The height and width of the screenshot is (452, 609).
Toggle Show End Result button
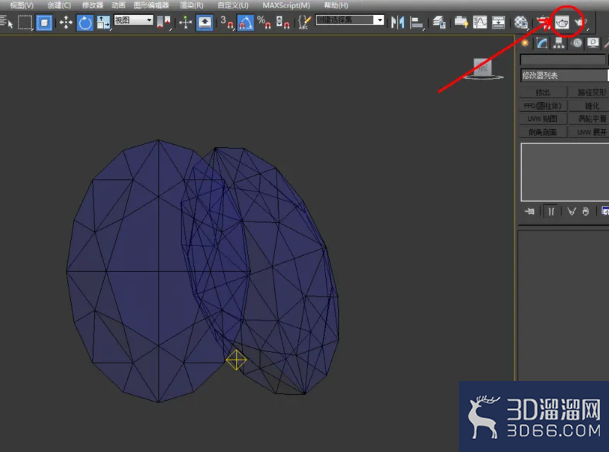click(x=551, y=212)
